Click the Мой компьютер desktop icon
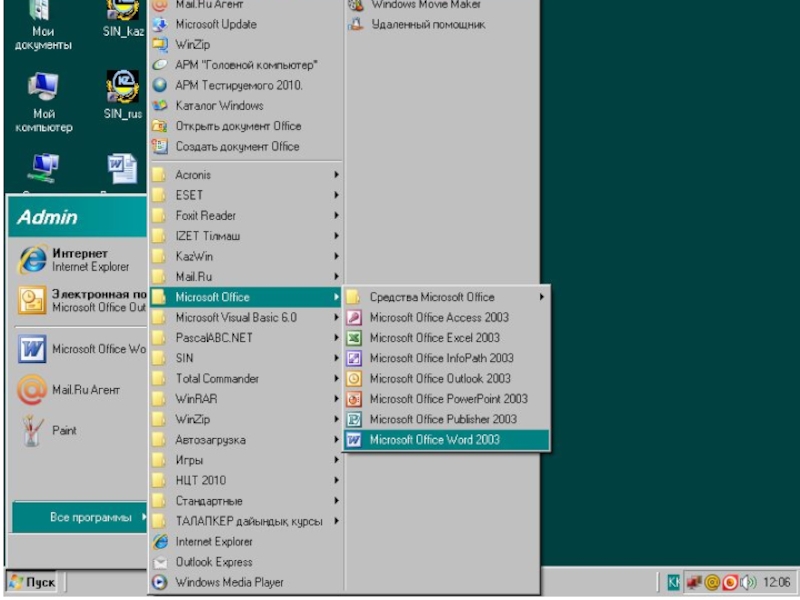 click(x=43, y=87)
